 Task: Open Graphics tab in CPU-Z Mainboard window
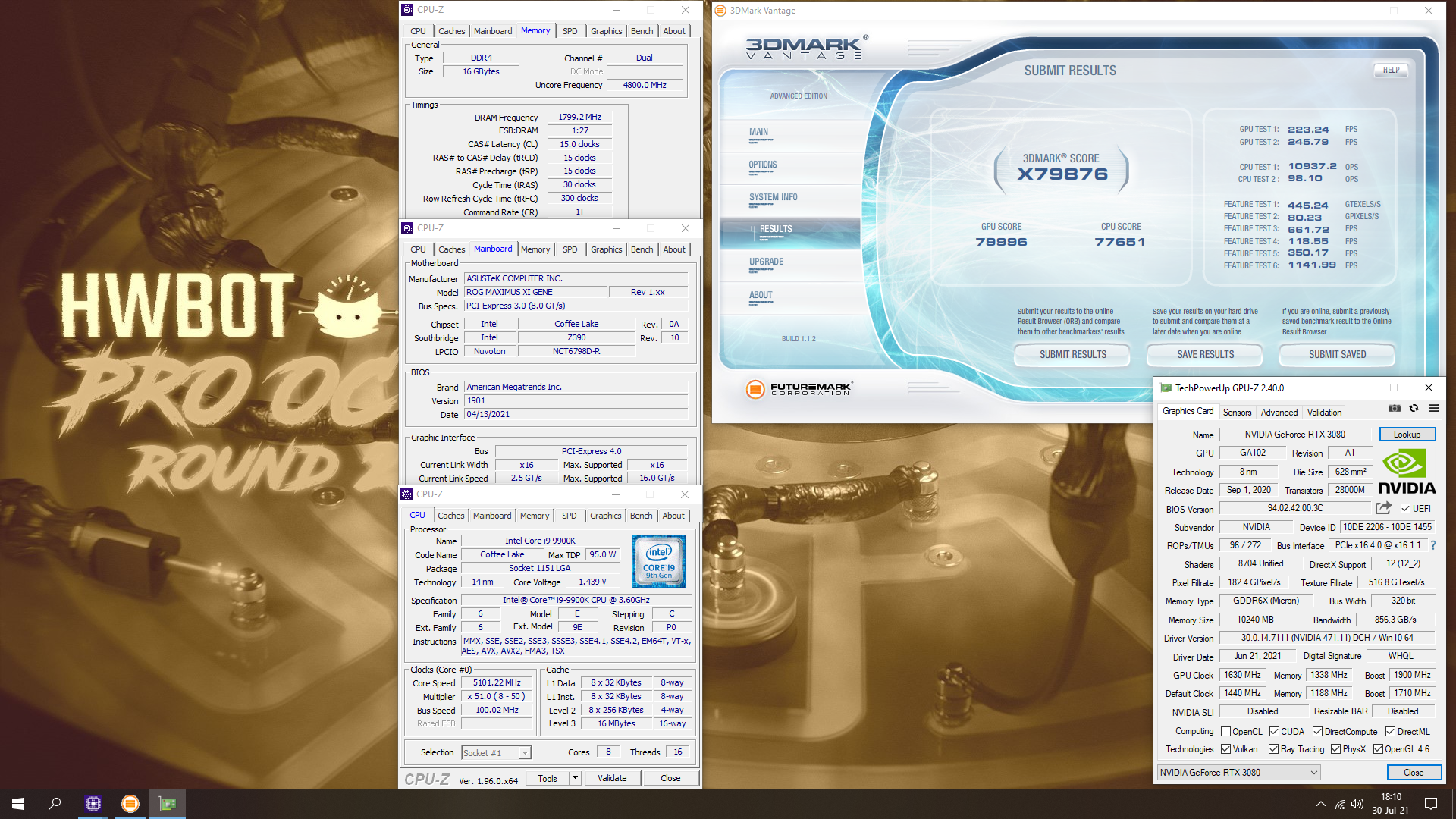coord(606,249)
